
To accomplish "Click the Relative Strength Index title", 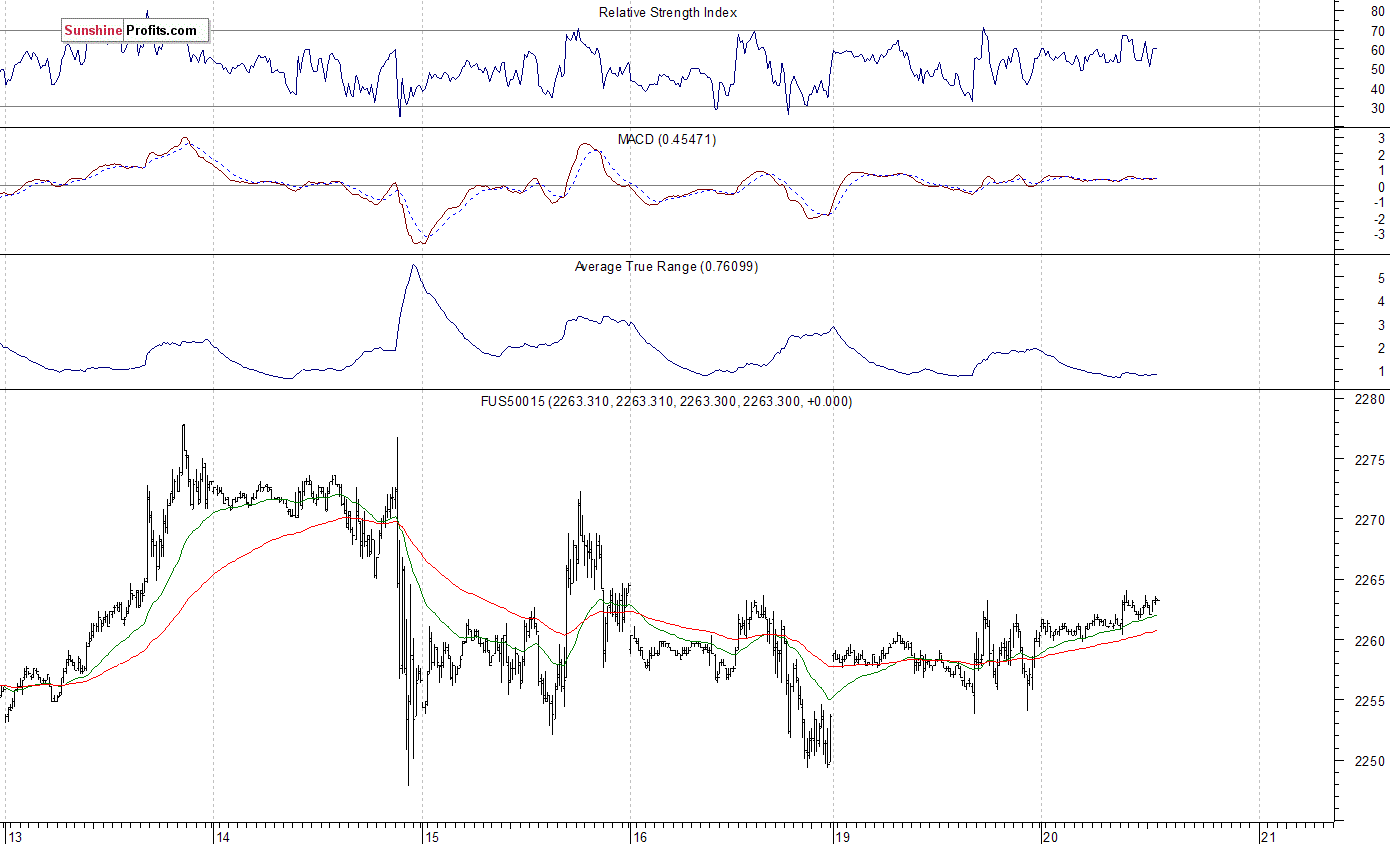I will point(668,13).
